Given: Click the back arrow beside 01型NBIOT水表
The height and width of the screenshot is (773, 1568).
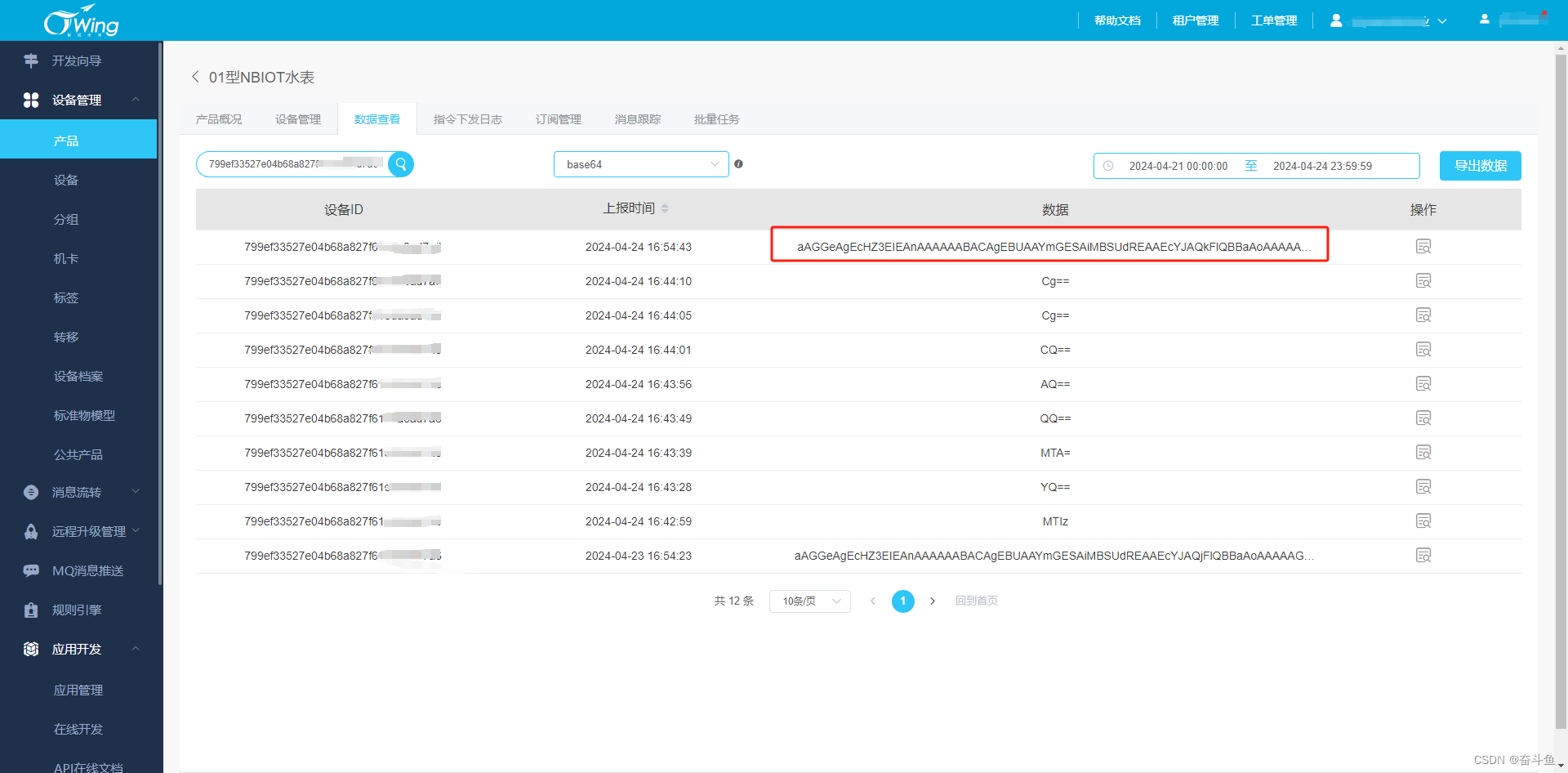Looking at the screenshot, I should [195, 77].
